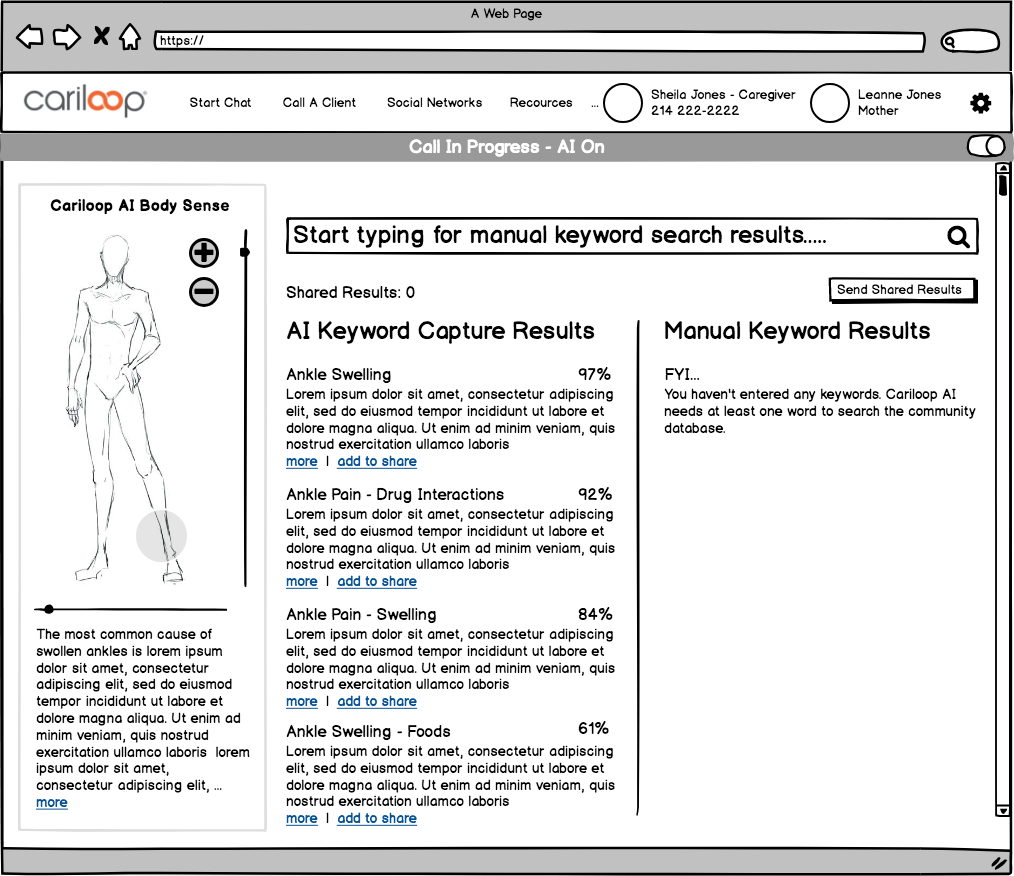Go to browser home icon
1014x876 pixels.
coord(130,38)
